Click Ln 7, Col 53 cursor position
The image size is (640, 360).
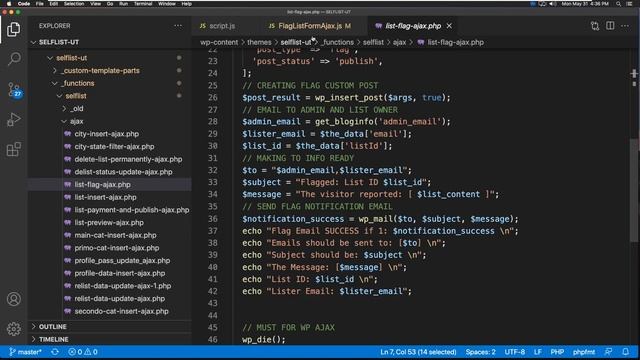418,352
